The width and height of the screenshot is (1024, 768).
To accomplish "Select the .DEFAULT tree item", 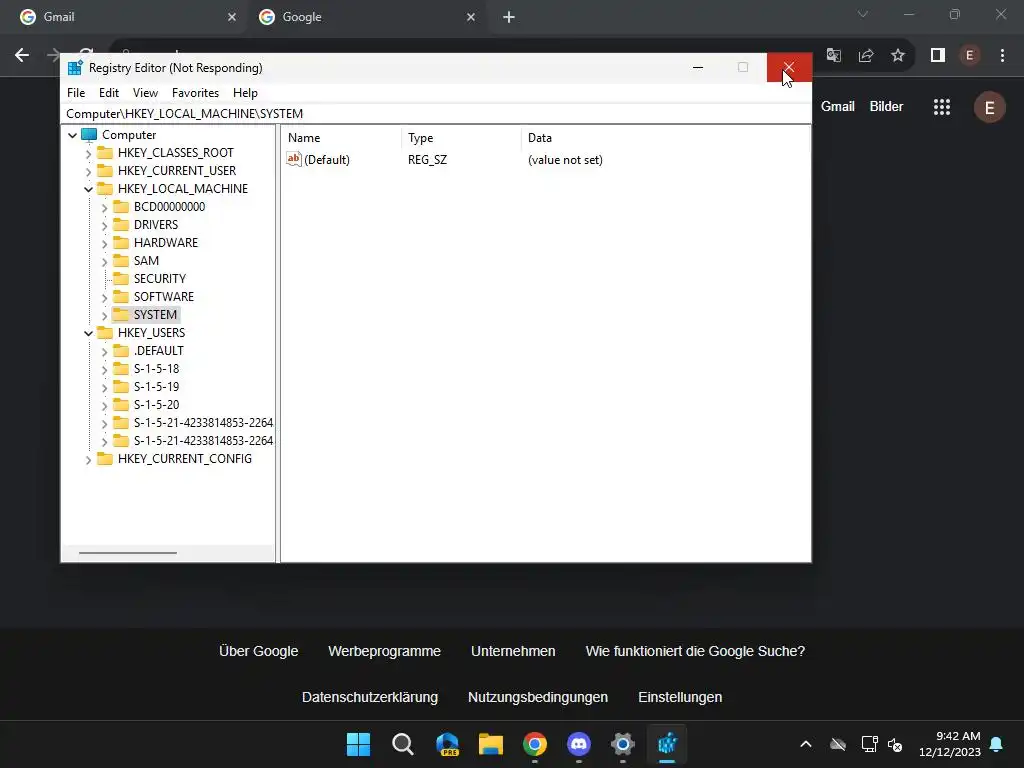I will coord(158,351).
